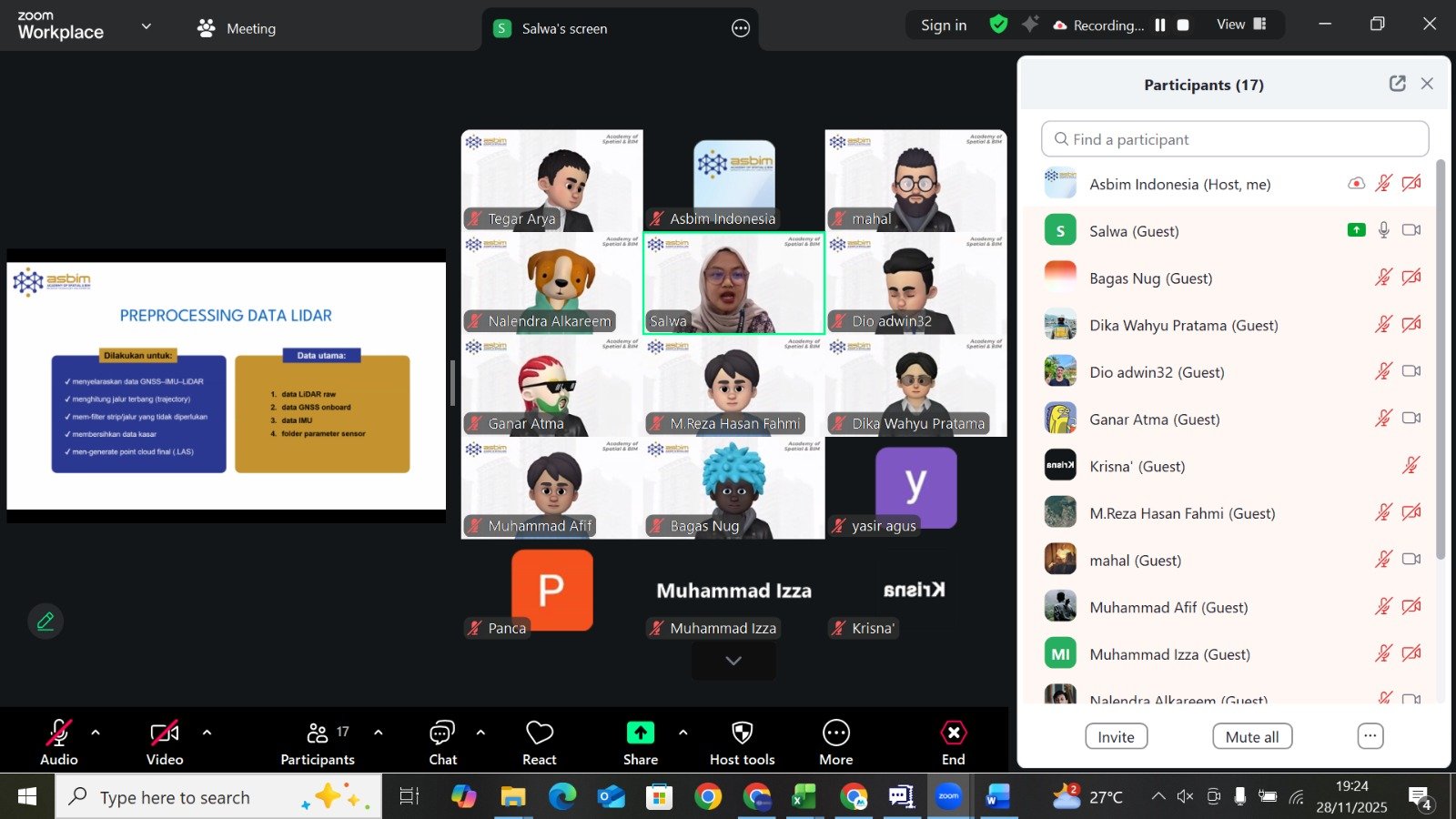Open the View layout menu
Image resolution: width=1456 pixels, height=819 pixels.
point(1241,25)
